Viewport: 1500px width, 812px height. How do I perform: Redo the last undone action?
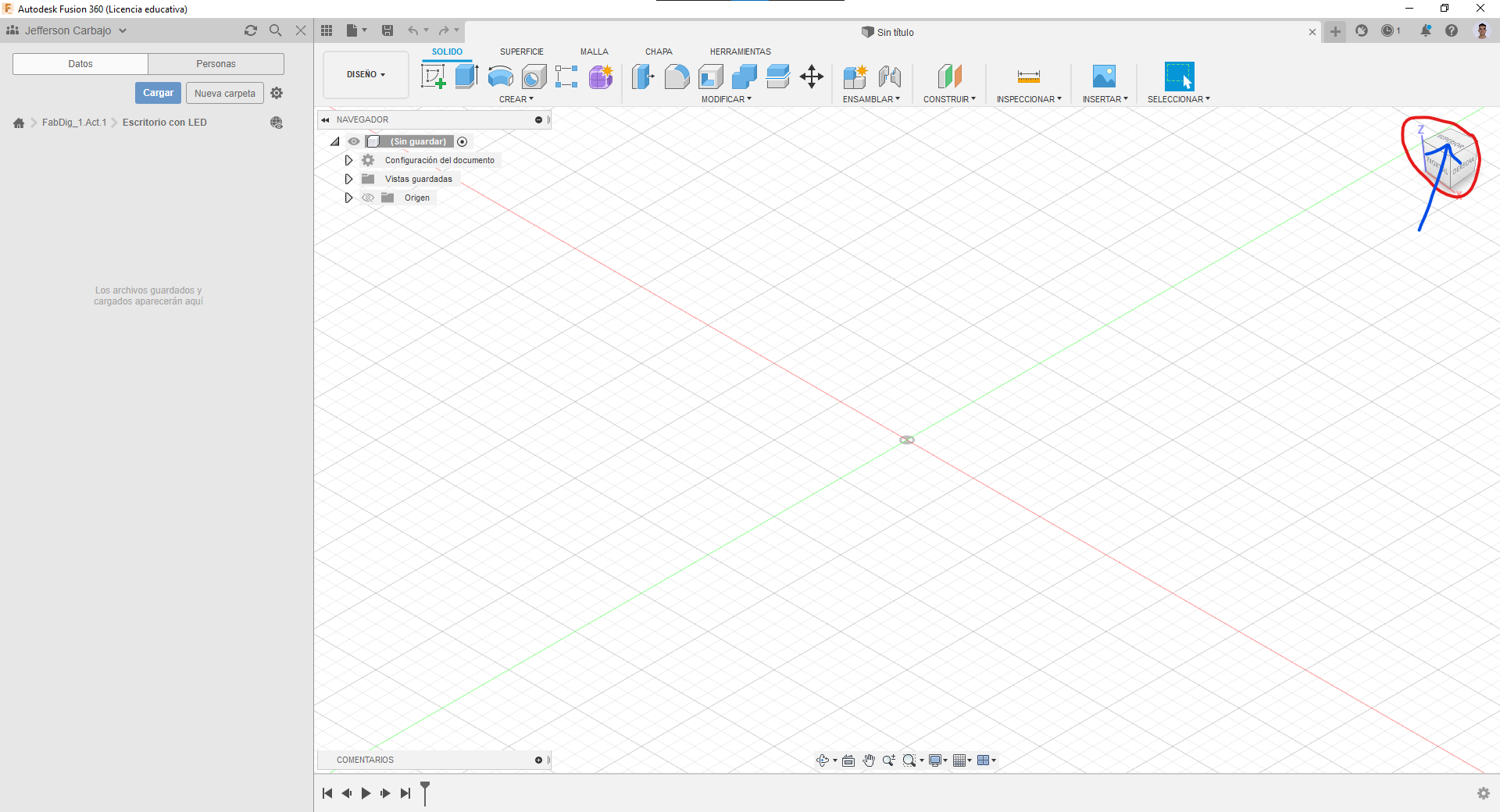pyautogui.click(x=444, y=30)
